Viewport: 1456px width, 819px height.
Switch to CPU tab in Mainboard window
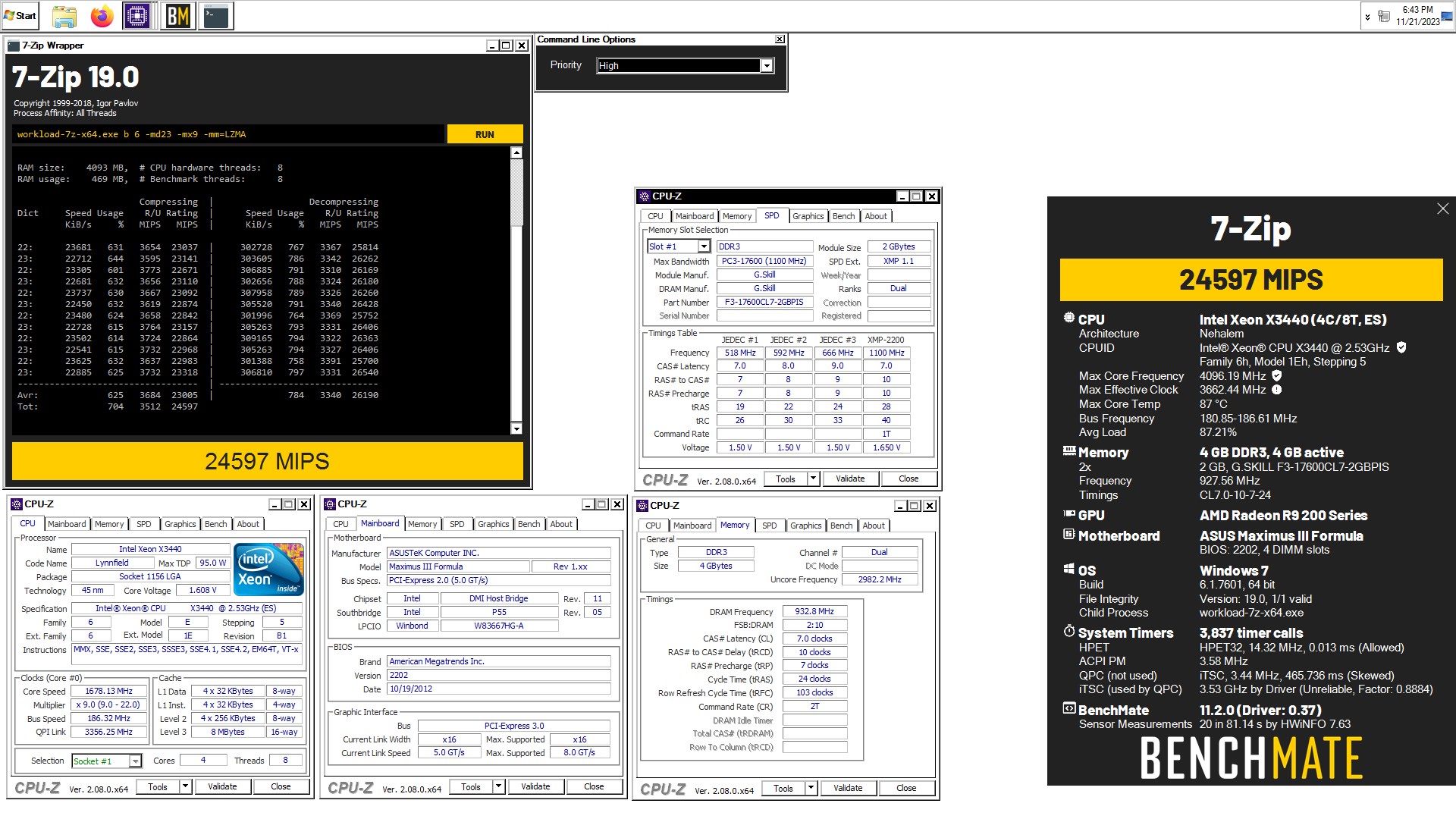pyautogui.click(x=341, y=524)
